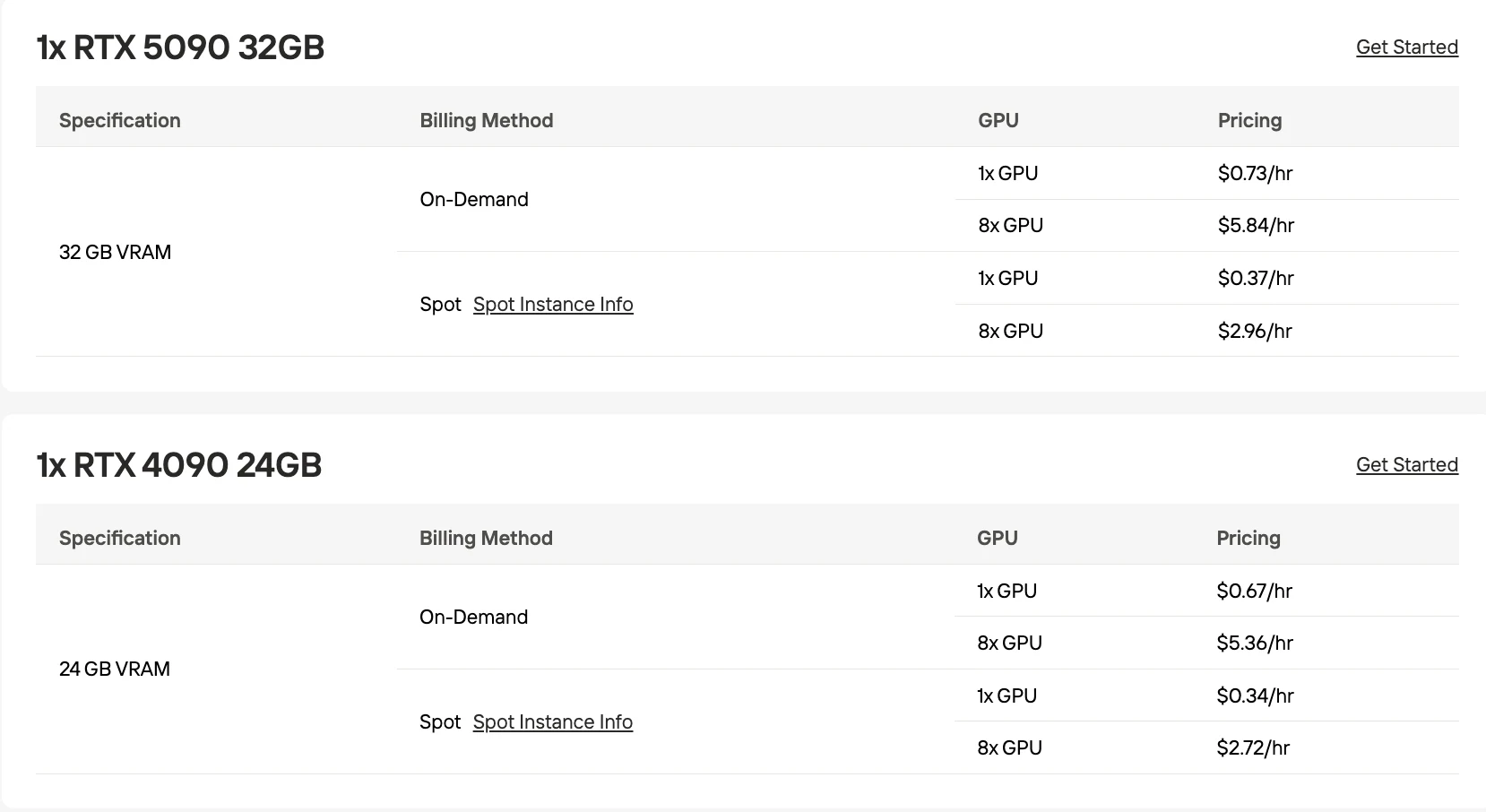Click the $2.96/hr spot price
This screenshot has width=1486, height=812.
[x=1255, y=331]
